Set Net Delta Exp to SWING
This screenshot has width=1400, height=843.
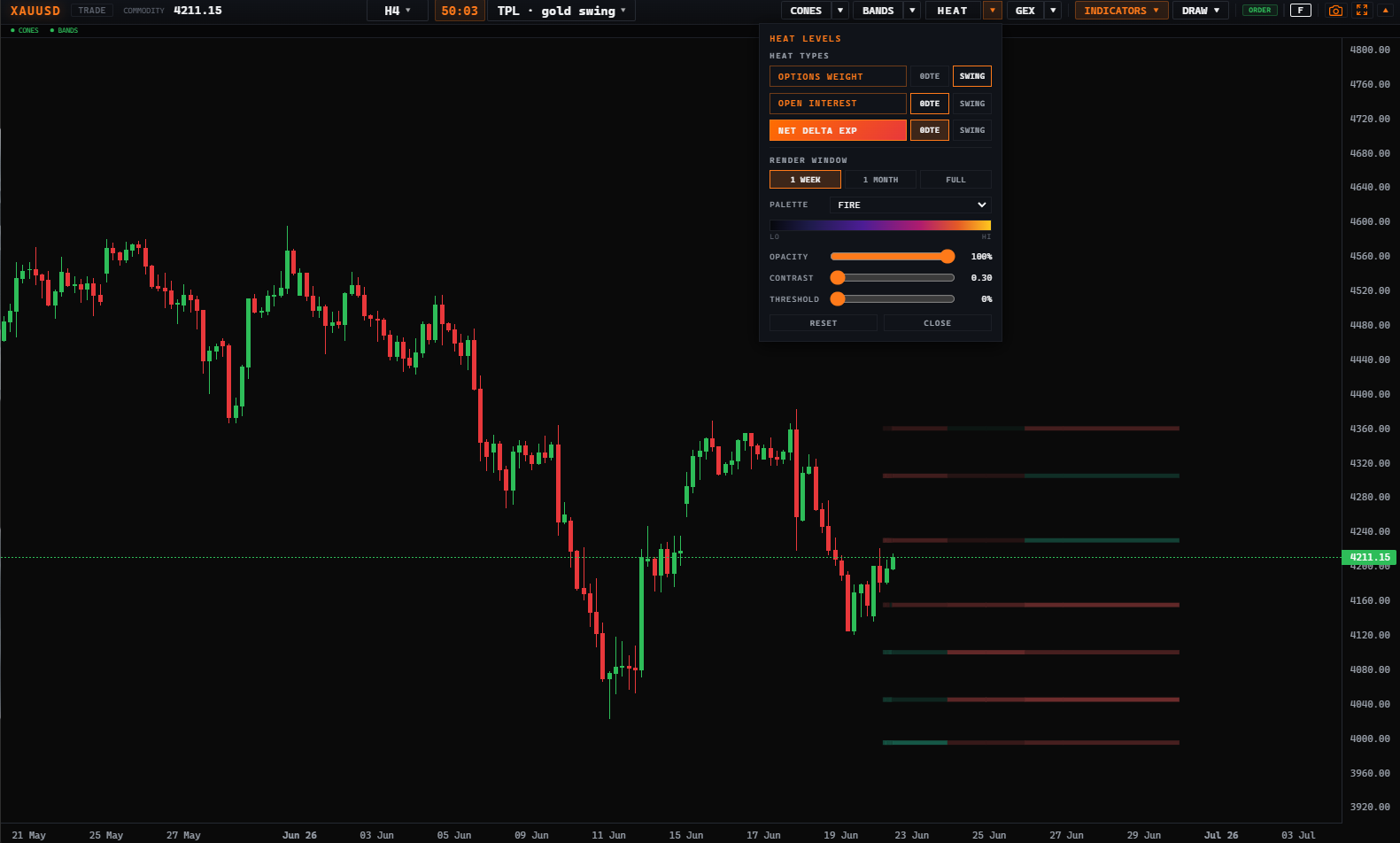(x=972, y=130)
